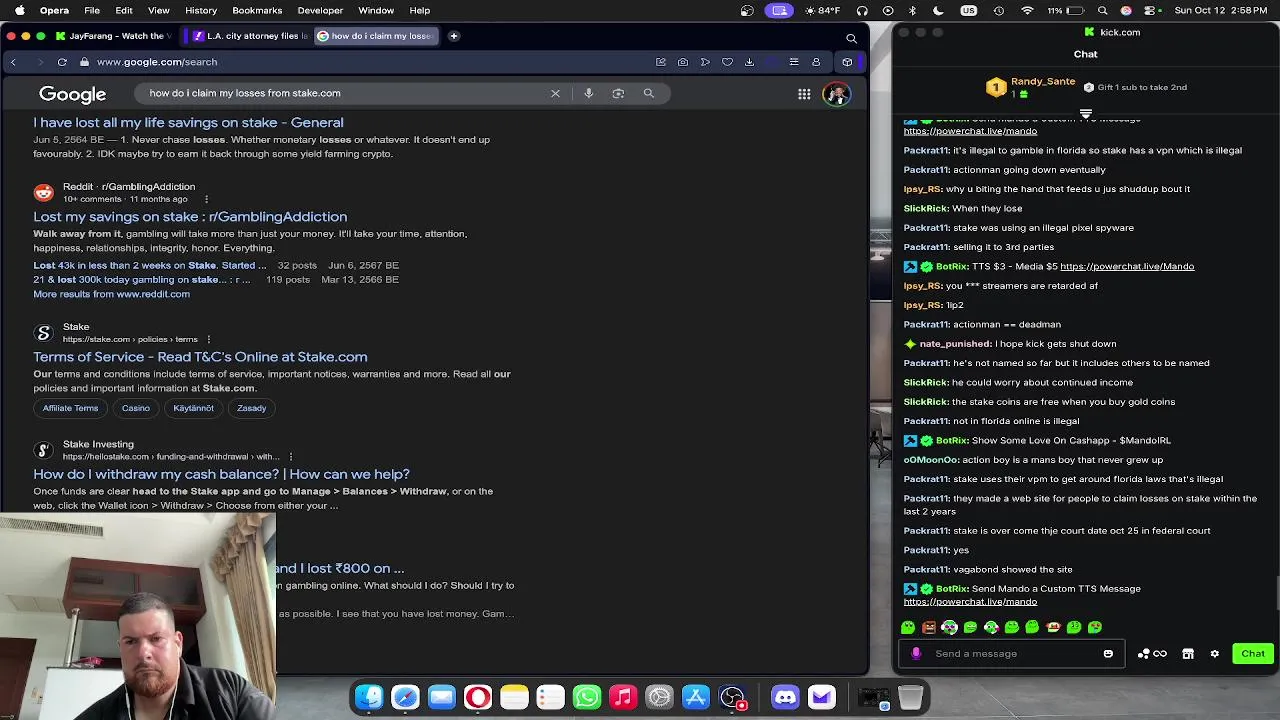Screen dimensions: 1280x720
Task: Reload the page in Opera
Action: [x=62, y=62]
